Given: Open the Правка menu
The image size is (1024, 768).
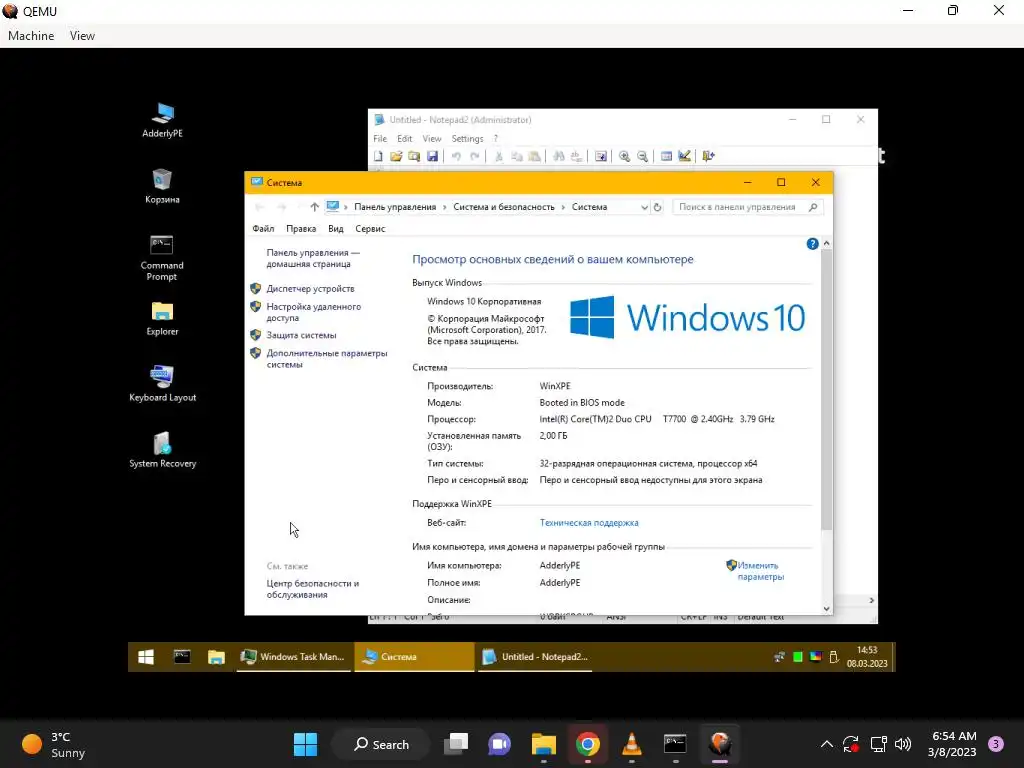Looking at the screenshot, I should [301, 229].
